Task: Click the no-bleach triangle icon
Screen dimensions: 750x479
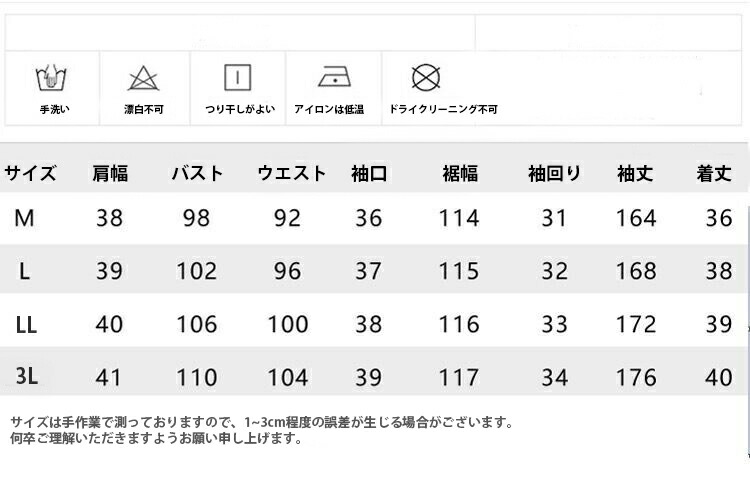Action: coord(142,78)
